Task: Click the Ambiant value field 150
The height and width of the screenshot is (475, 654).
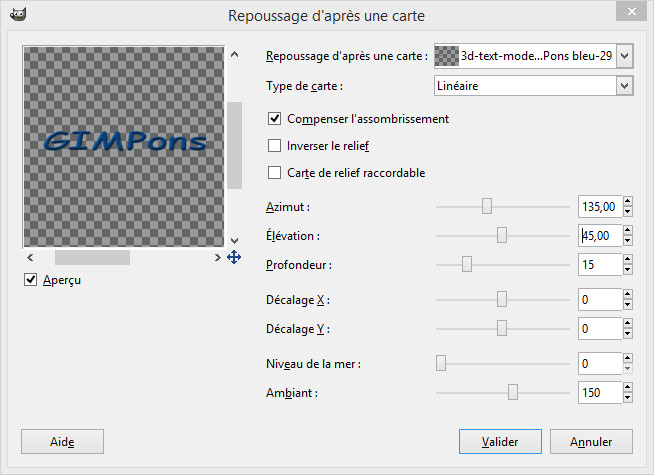Action: pyautogui.click(x=600, y=392)
